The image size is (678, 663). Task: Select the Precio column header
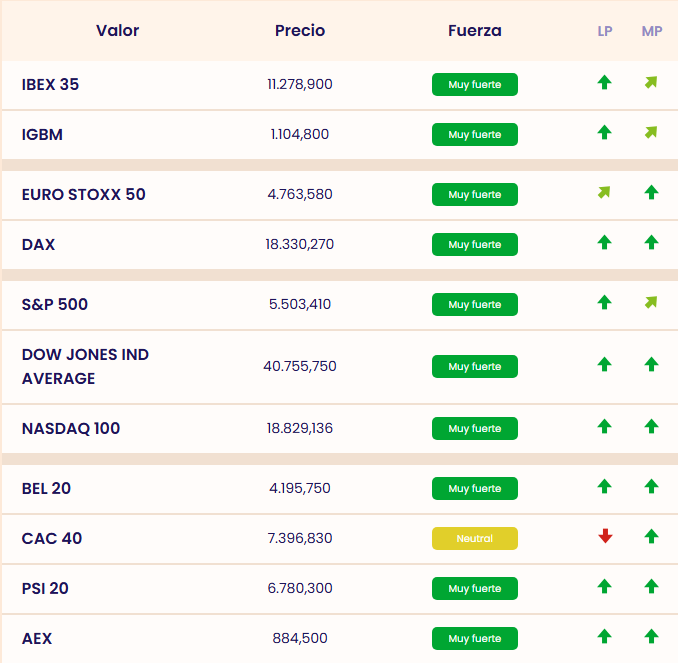tap(300, 31)
